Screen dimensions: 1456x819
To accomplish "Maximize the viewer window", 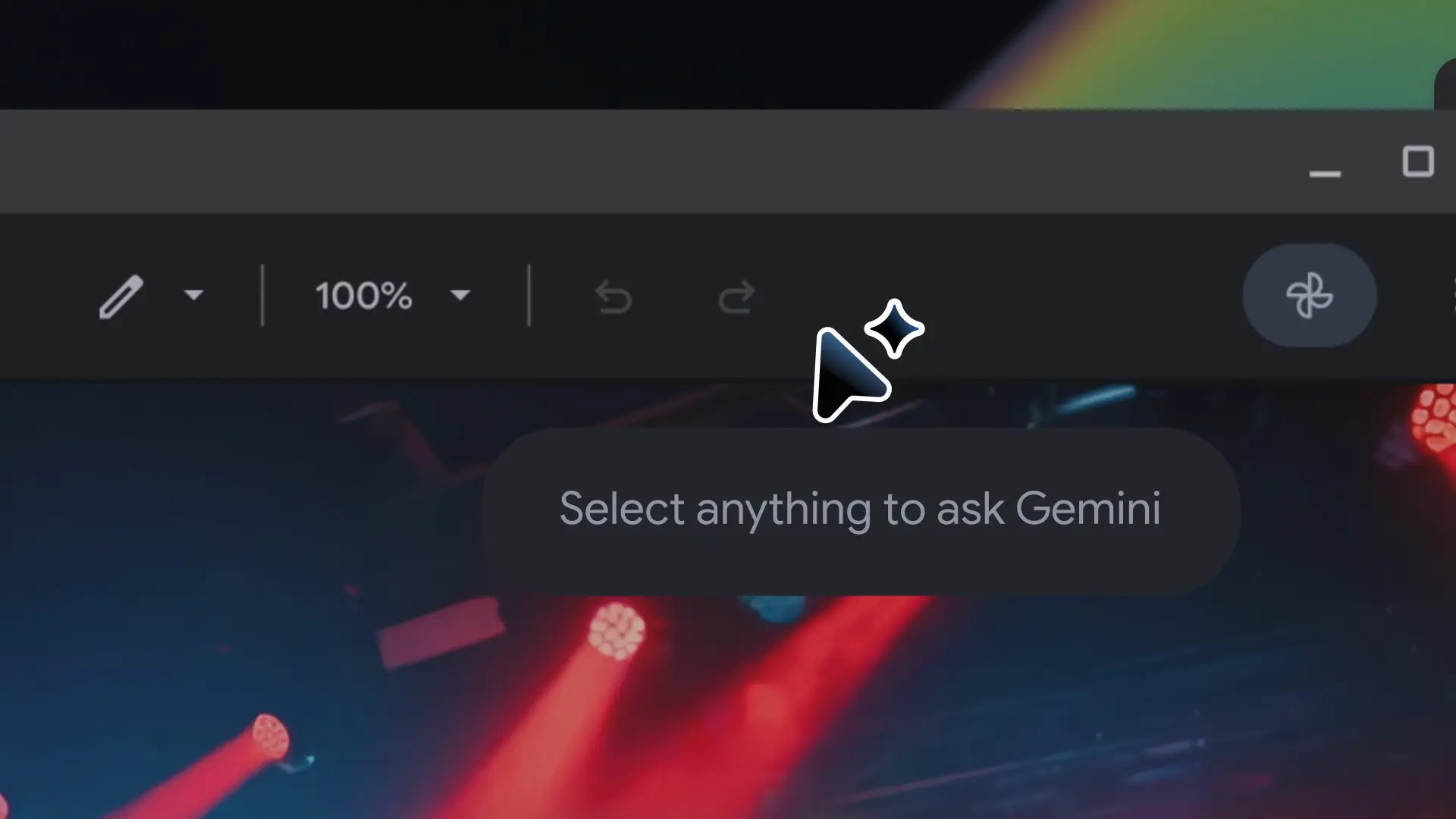I will pos(1418,162).
